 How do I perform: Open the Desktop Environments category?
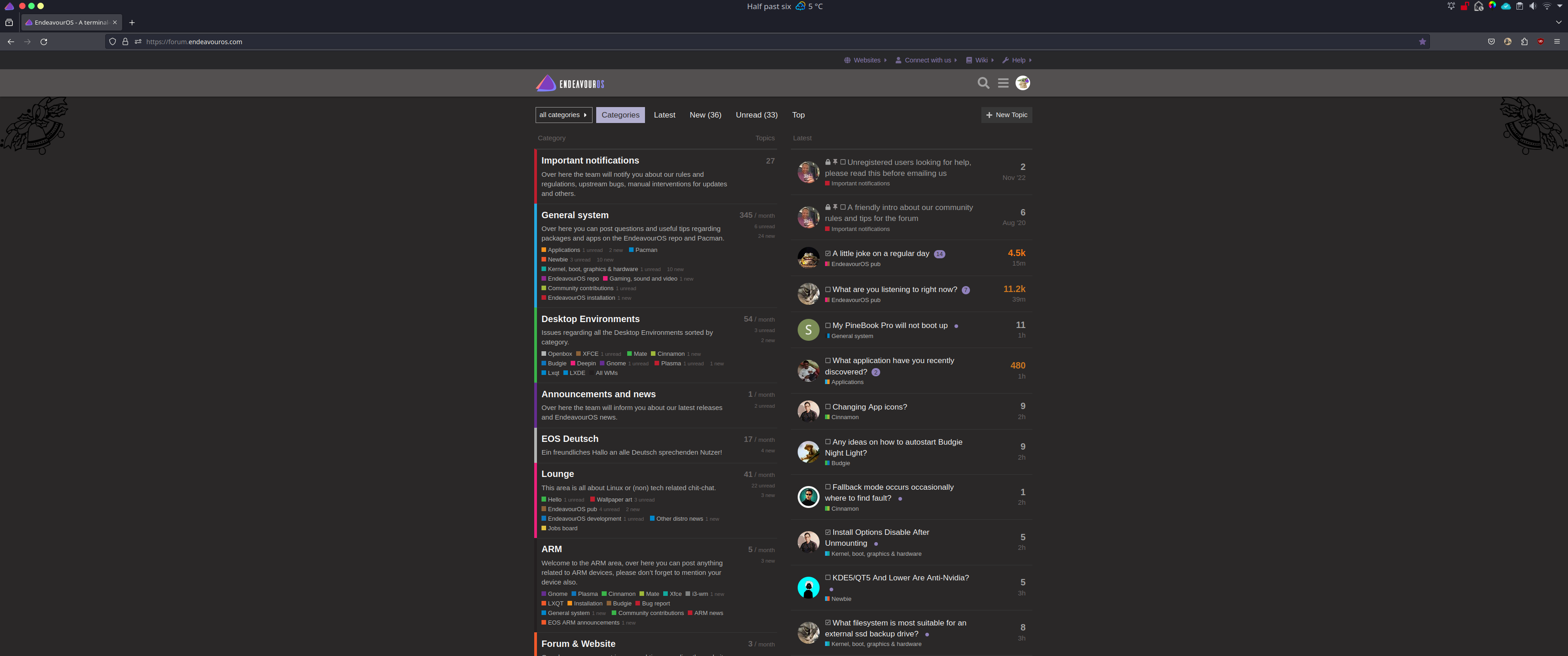[590, 319]
